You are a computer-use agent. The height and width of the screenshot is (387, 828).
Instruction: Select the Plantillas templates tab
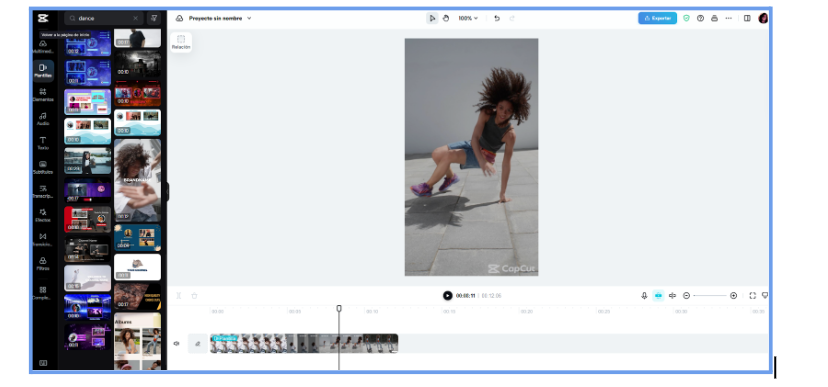43,71
